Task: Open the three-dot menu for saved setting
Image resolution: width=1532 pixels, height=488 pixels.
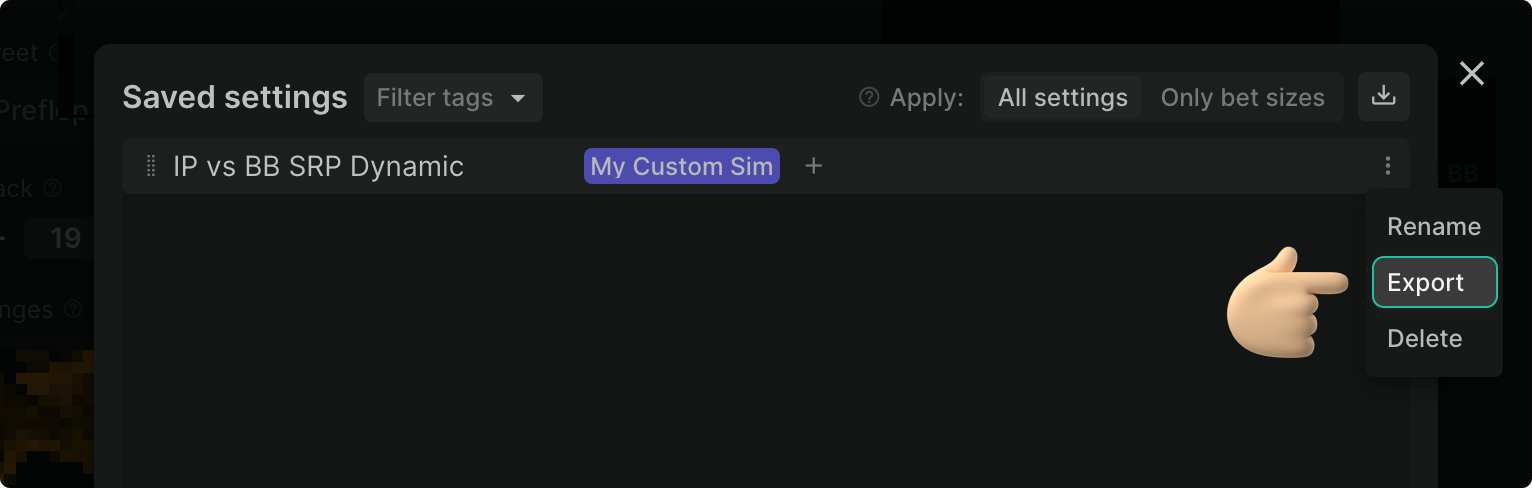Action: 1387,166
